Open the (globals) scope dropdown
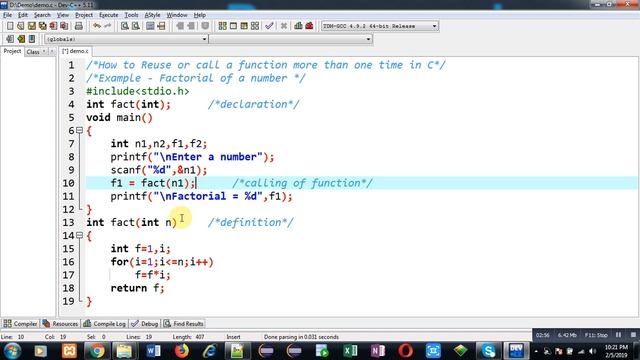Screen dimensions: 640x360 tap(126, 39)
